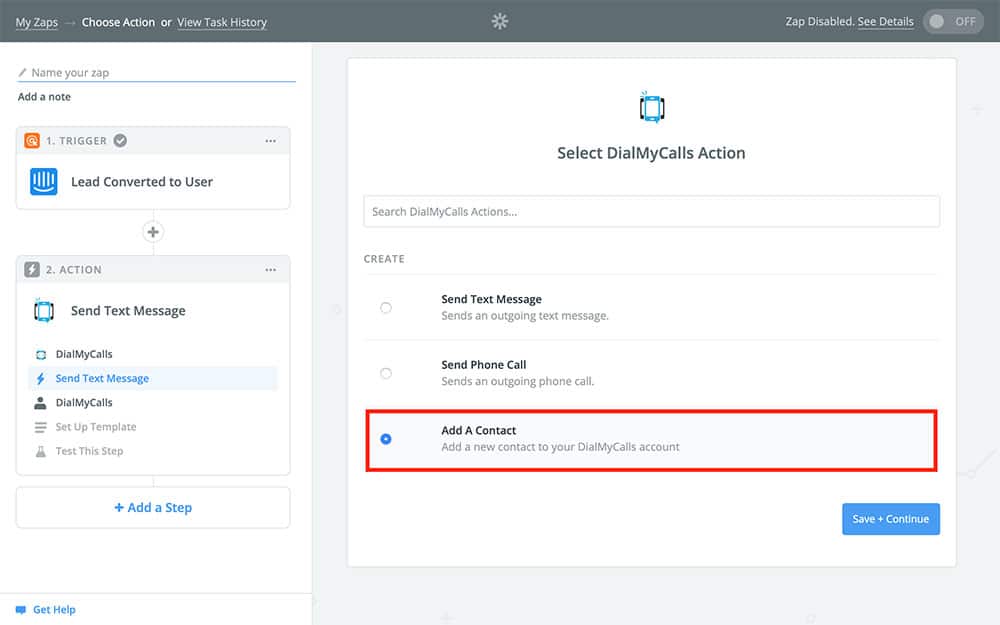Screen dimensions: 1000x625
Task: Click the Add a Step button
Action: point(153,508)
